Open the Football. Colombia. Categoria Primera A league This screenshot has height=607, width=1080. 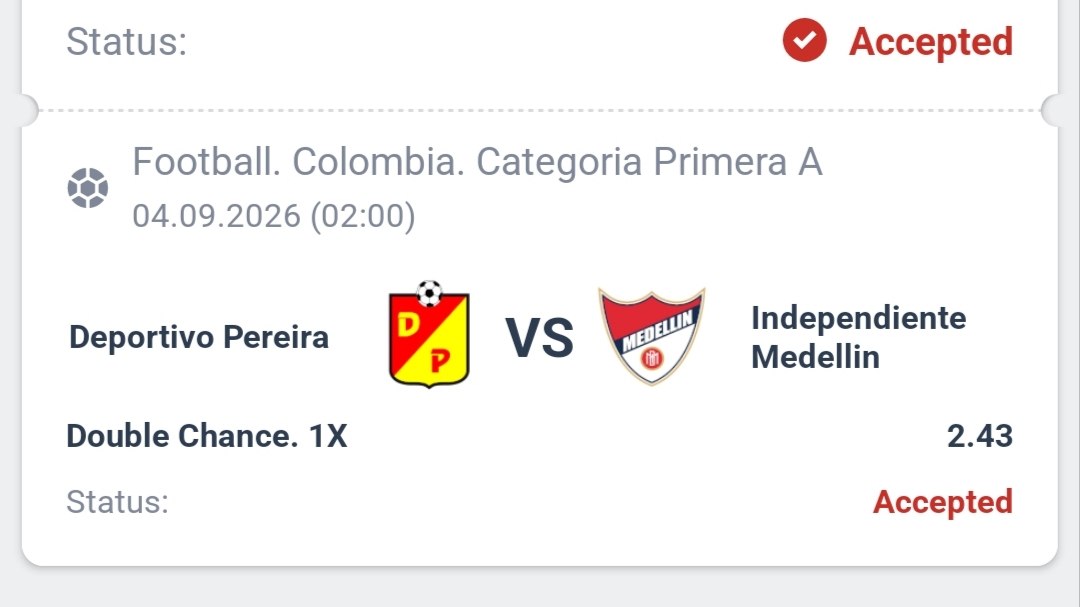[x=477, y=162]
